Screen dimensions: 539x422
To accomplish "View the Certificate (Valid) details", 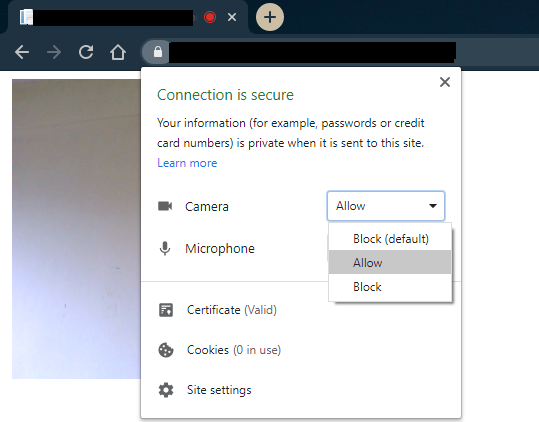I will pos(232,310).
